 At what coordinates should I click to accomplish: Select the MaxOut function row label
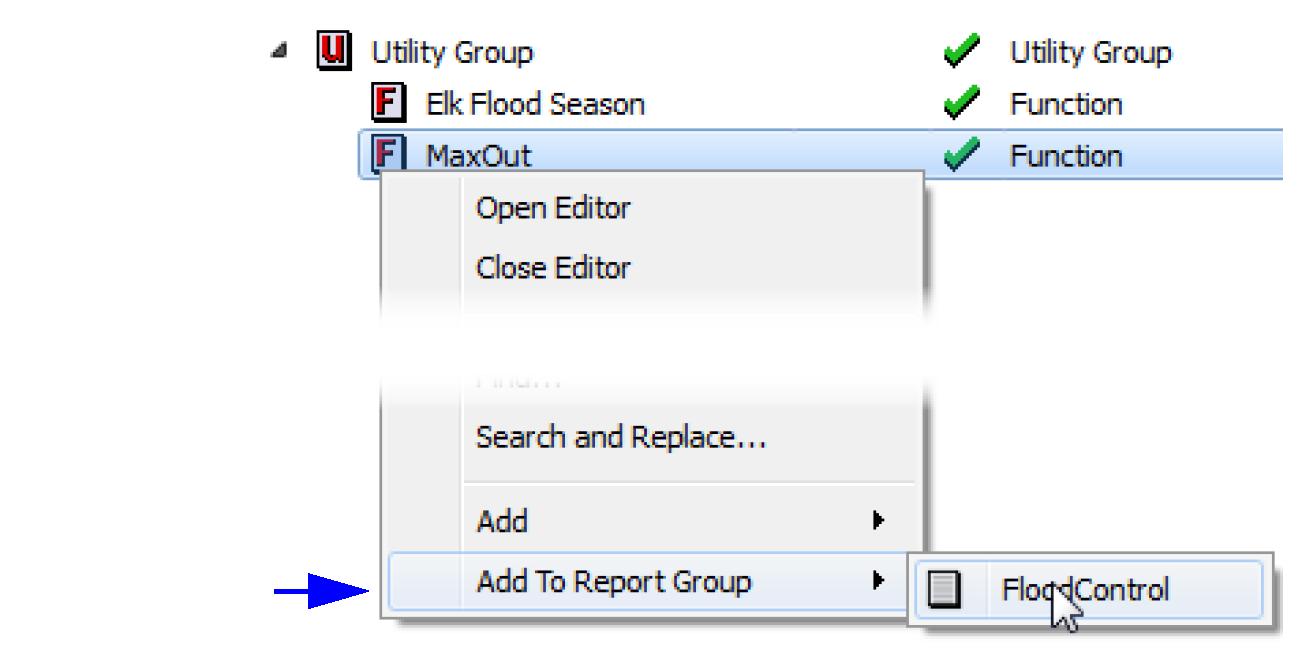point(479,156)
